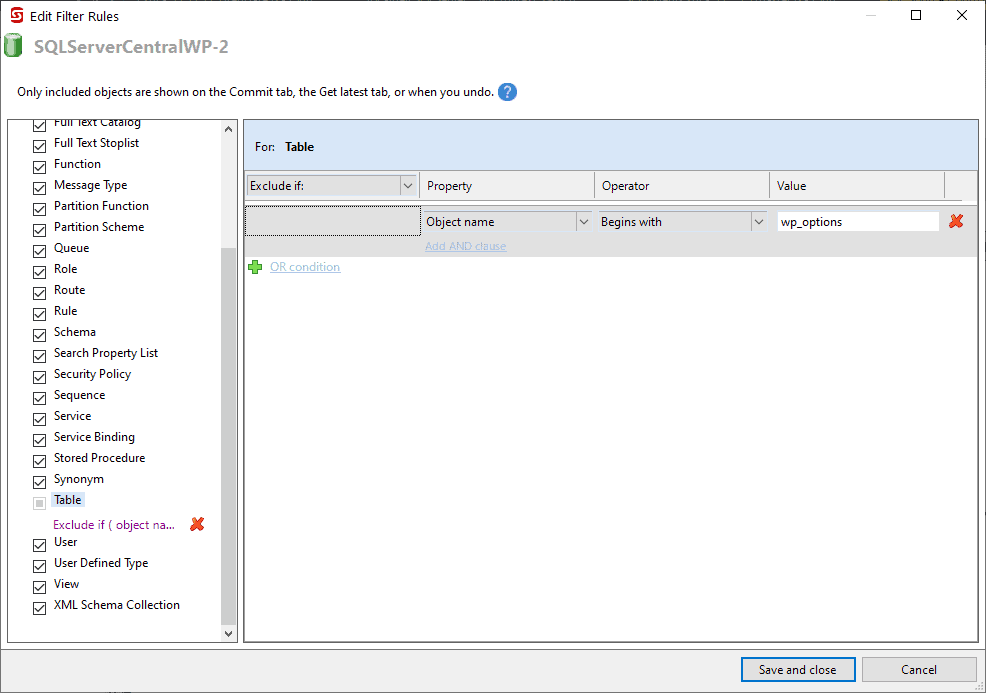Open the Exclude if dropdown

coord(407,186)
